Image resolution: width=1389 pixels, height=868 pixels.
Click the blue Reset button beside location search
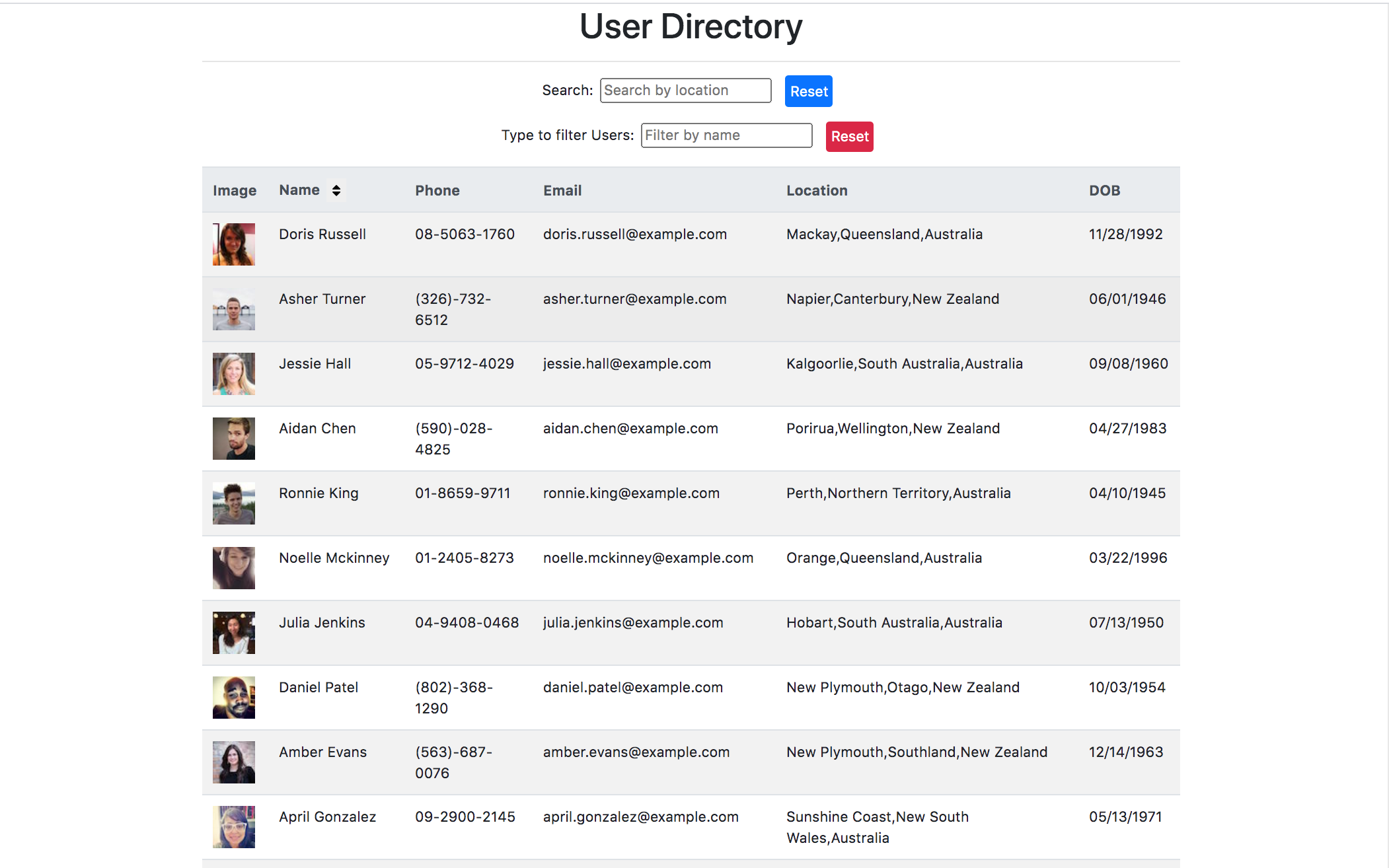tap(807, 90)
